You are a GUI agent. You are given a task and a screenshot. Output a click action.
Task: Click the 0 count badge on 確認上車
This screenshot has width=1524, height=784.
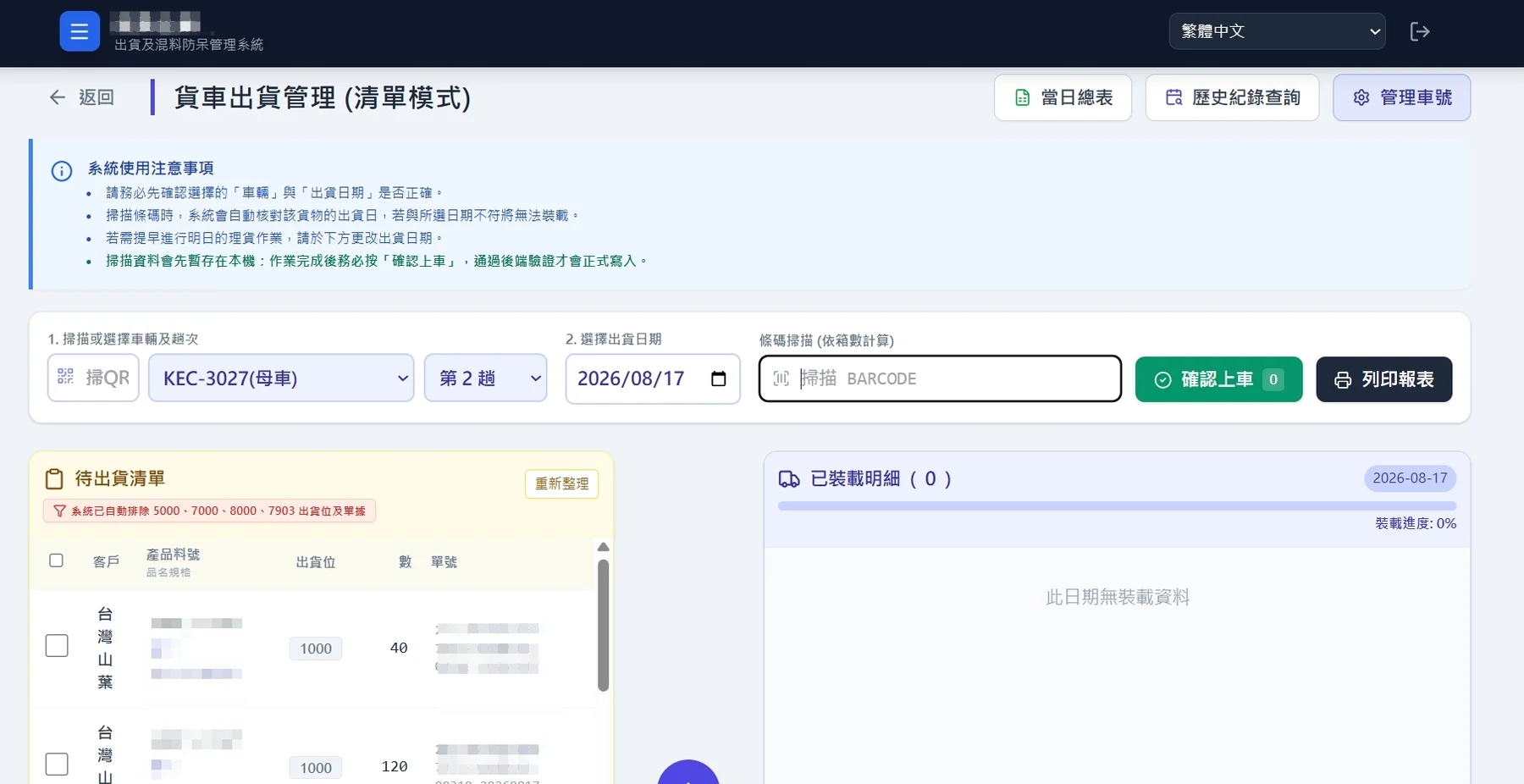(1273, 379)
